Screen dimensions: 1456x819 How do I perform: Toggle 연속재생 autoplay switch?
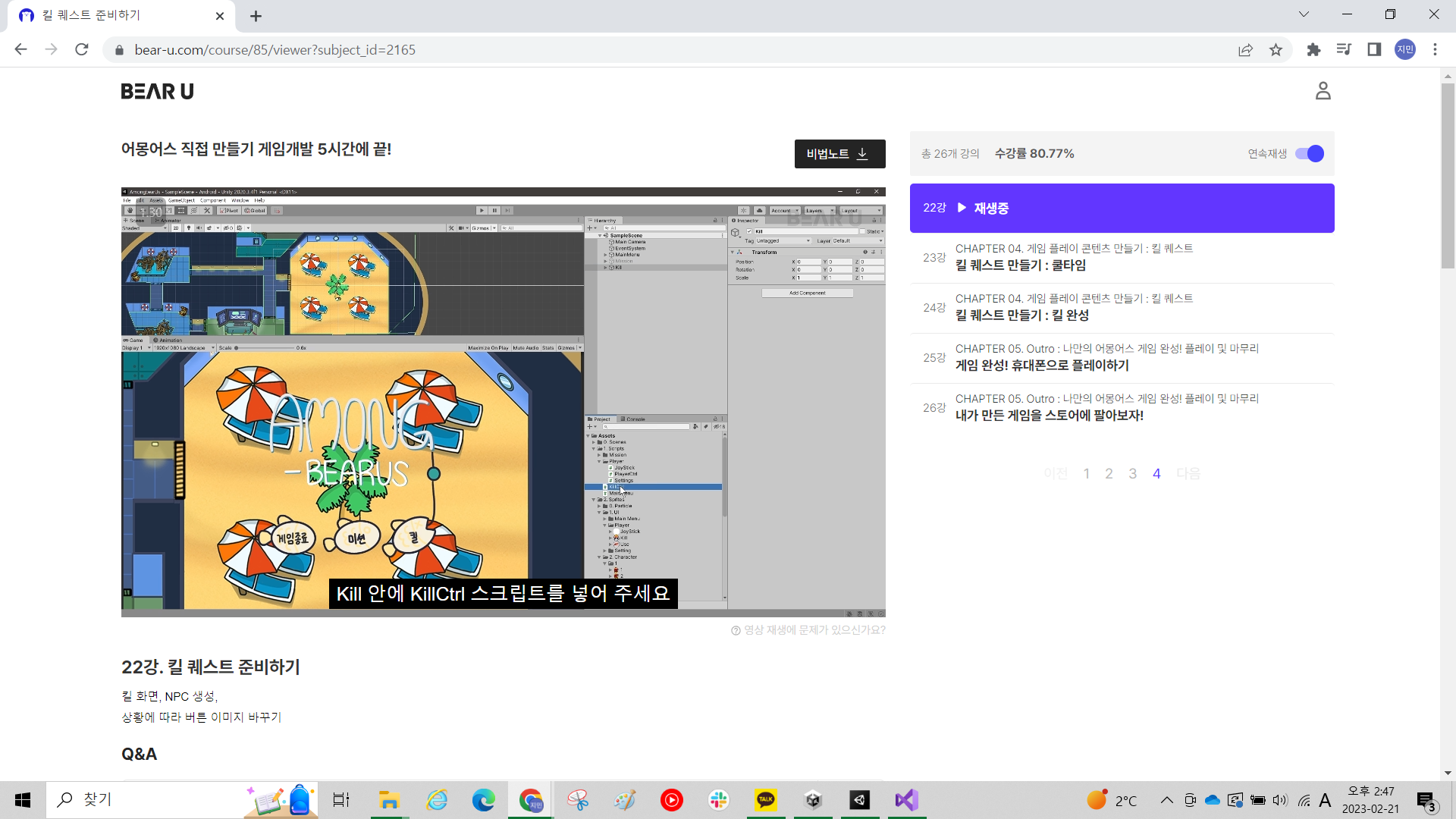click(x=1309, y=154)
